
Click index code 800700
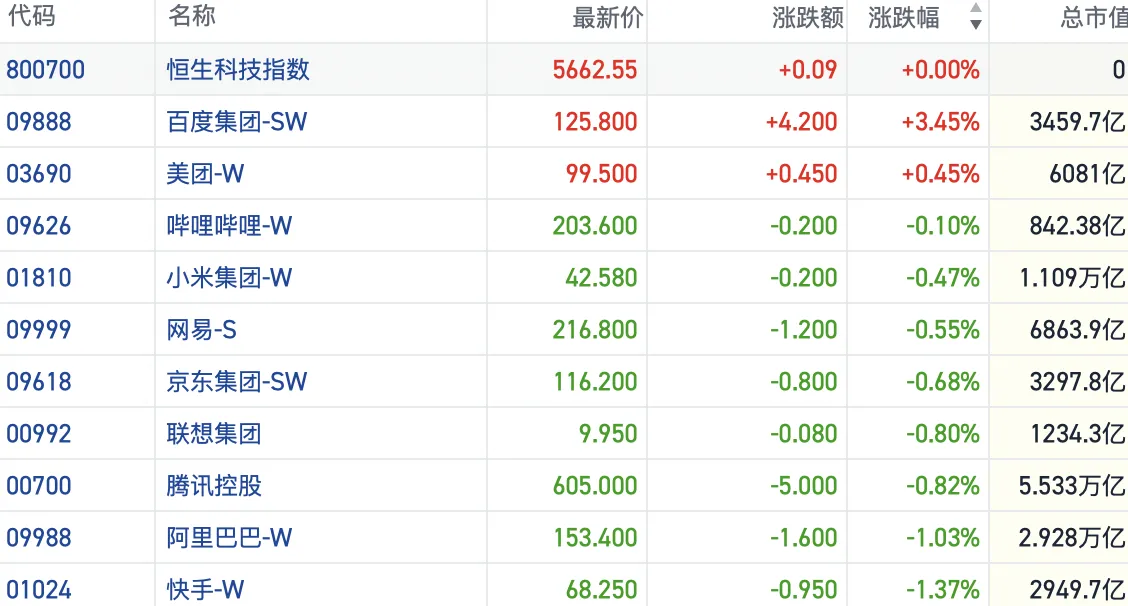pyautogui.click(x=45, y=70)
